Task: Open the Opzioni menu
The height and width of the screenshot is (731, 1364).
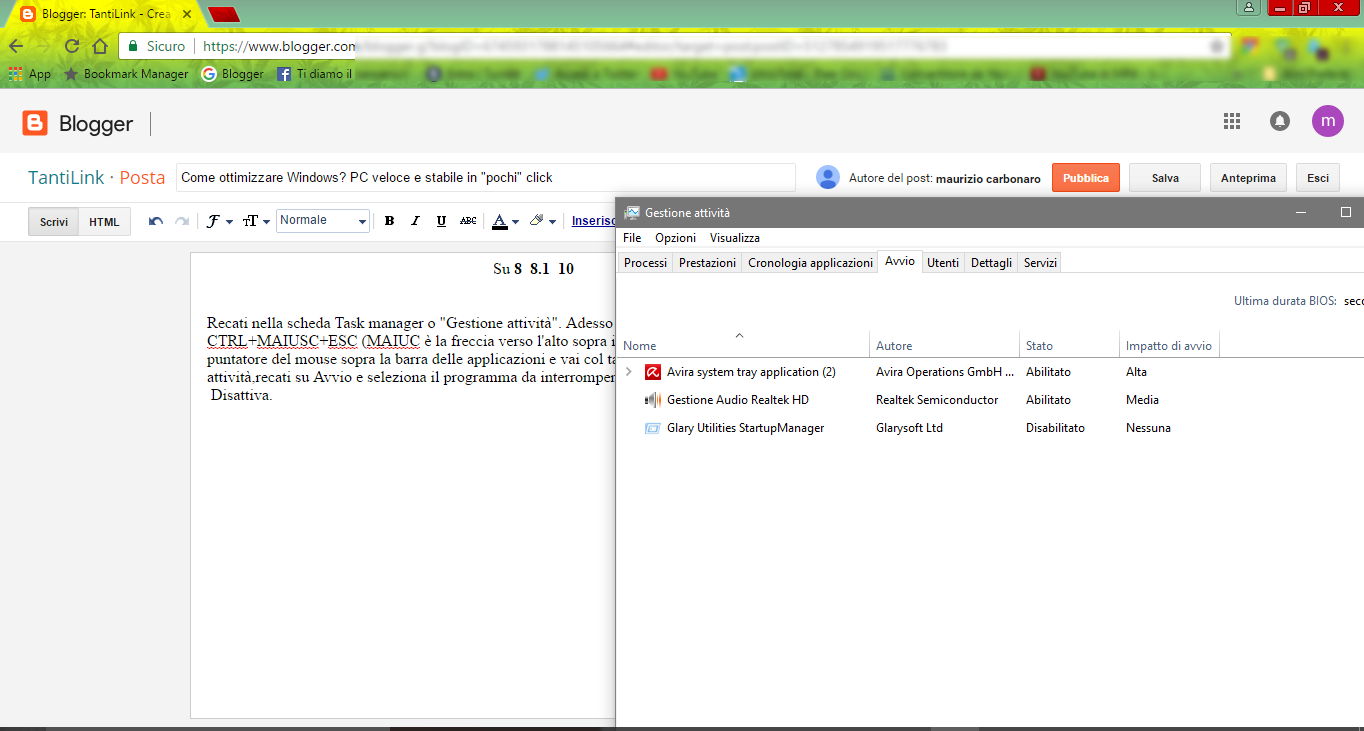Action: click(675, 238)
